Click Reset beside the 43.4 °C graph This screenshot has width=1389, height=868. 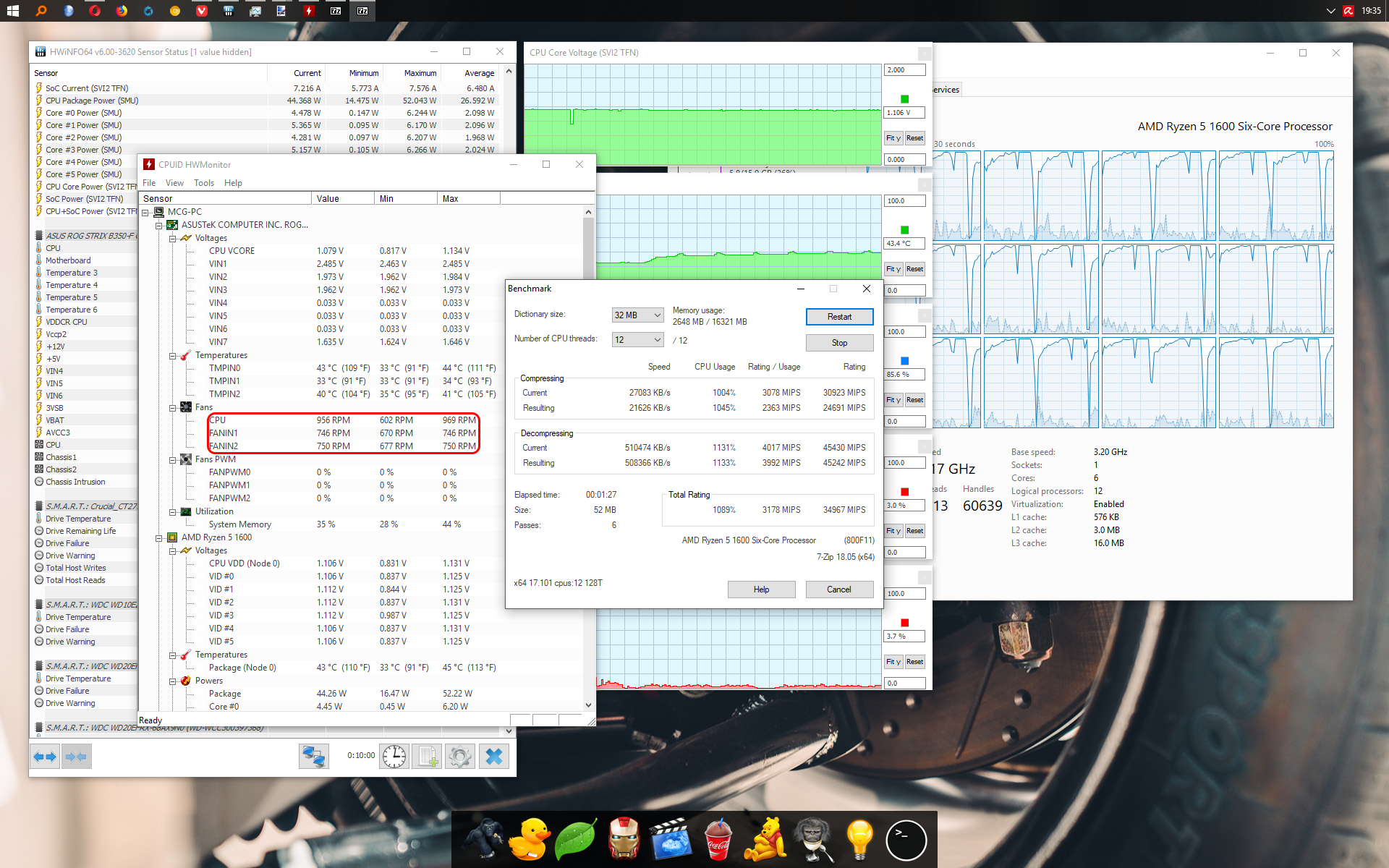914,269
